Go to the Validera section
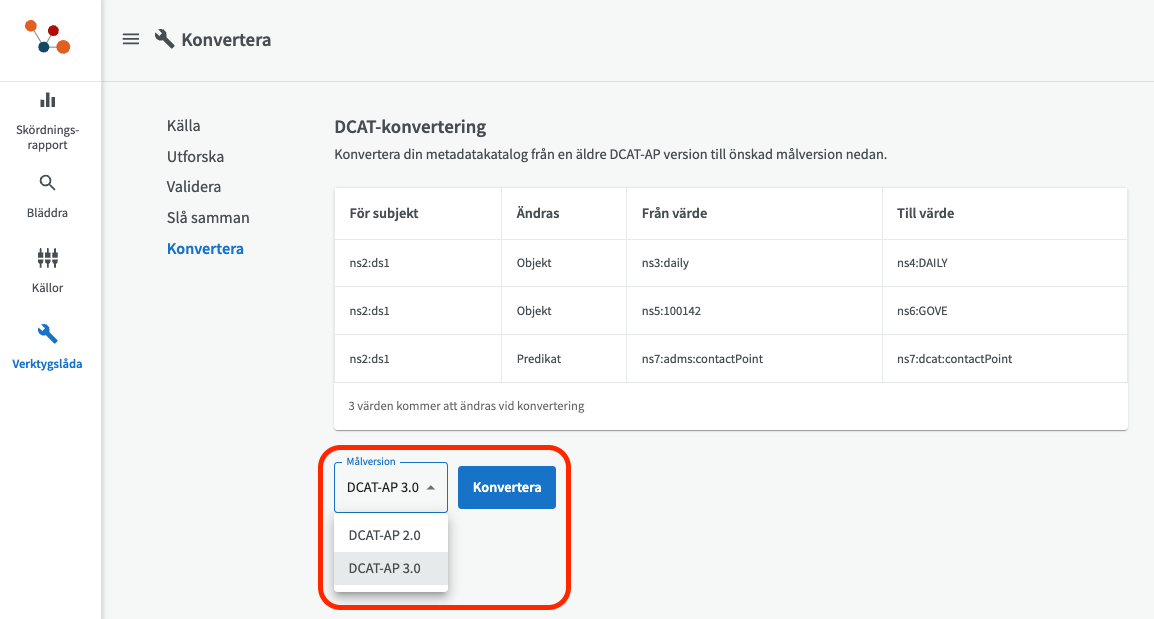This screenshot has height=619, width=1154. [194, 187]
